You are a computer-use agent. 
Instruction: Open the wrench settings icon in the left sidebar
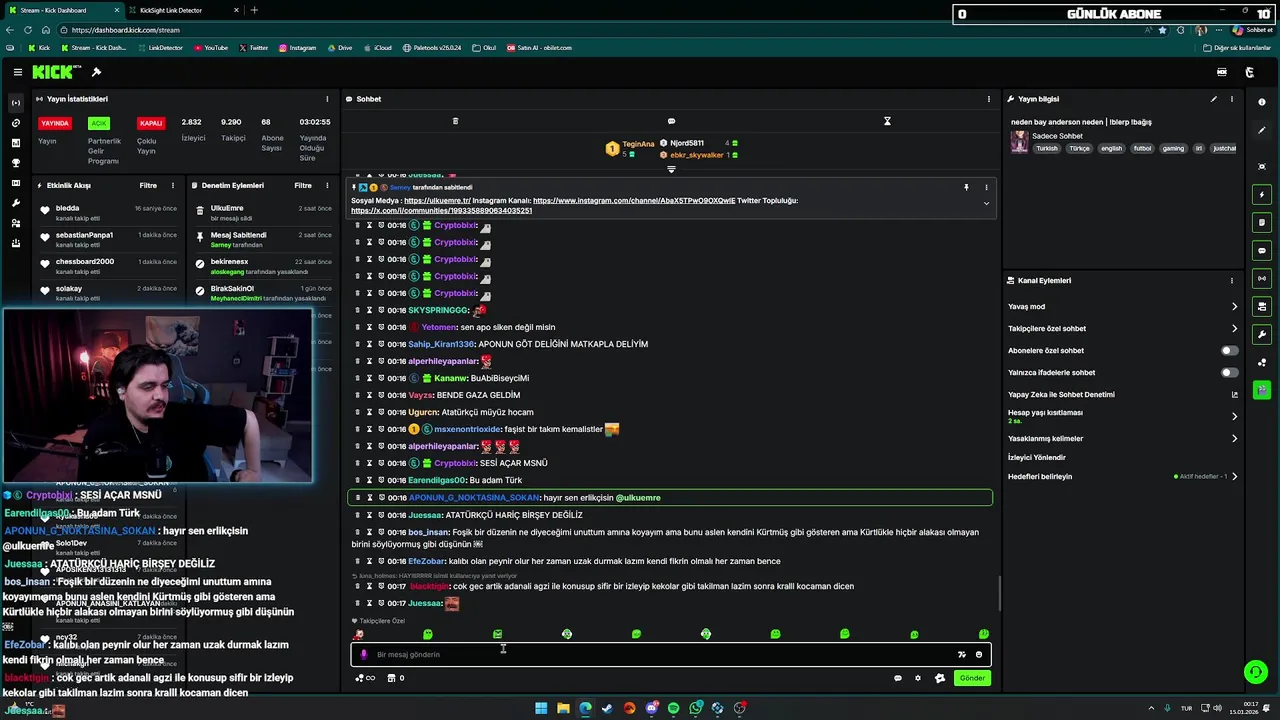click(15, 203)
